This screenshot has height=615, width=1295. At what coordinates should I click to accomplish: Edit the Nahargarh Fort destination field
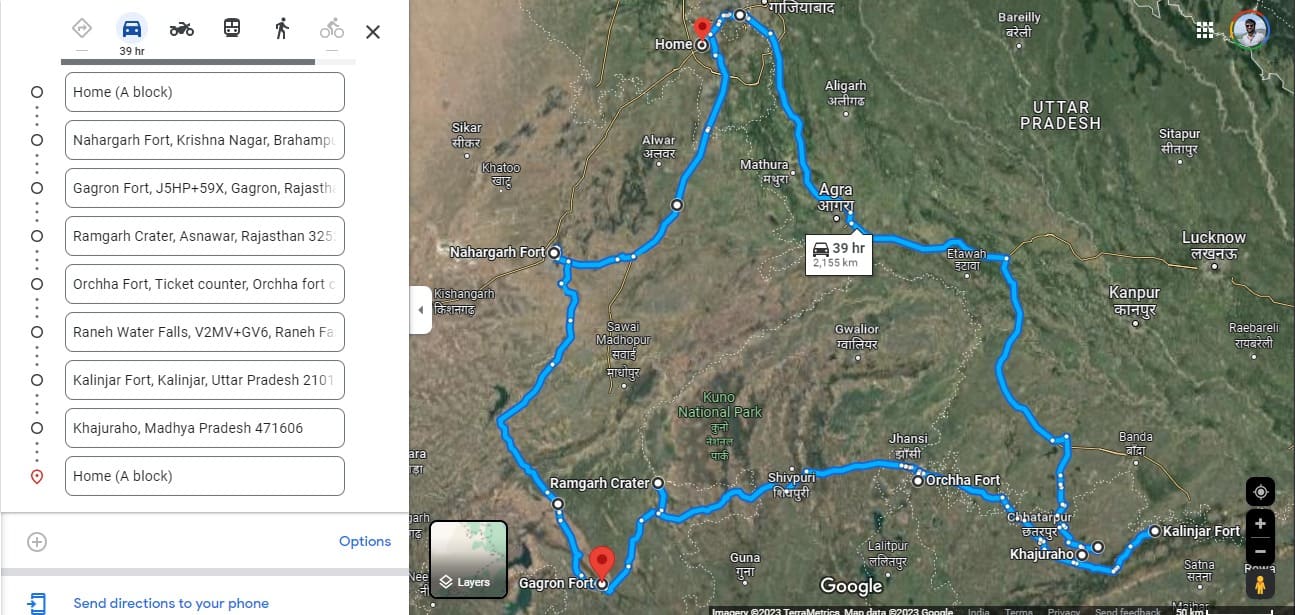[205, 140]
